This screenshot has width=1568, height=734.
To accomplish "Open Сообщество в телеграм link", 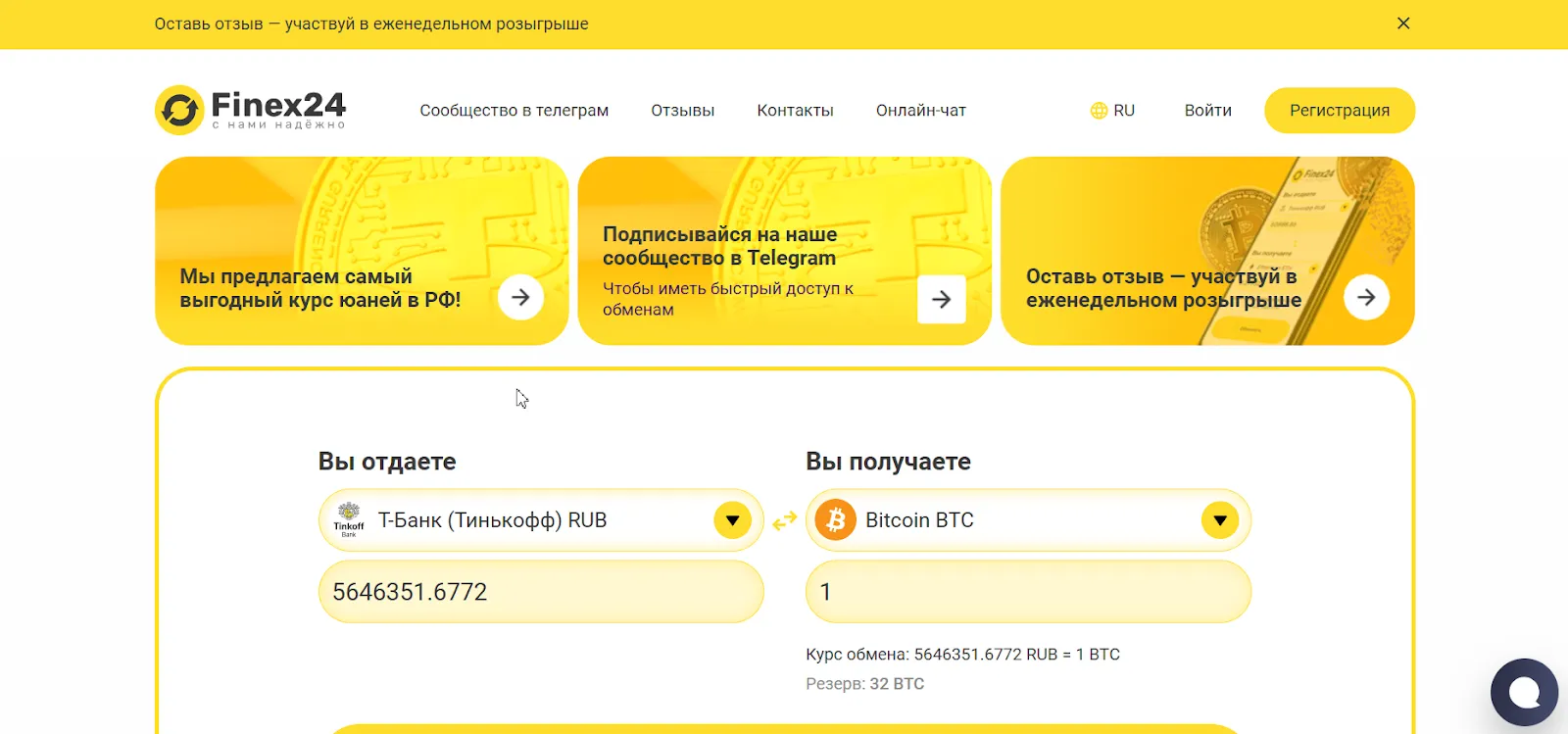I will (x=514, y=111).
